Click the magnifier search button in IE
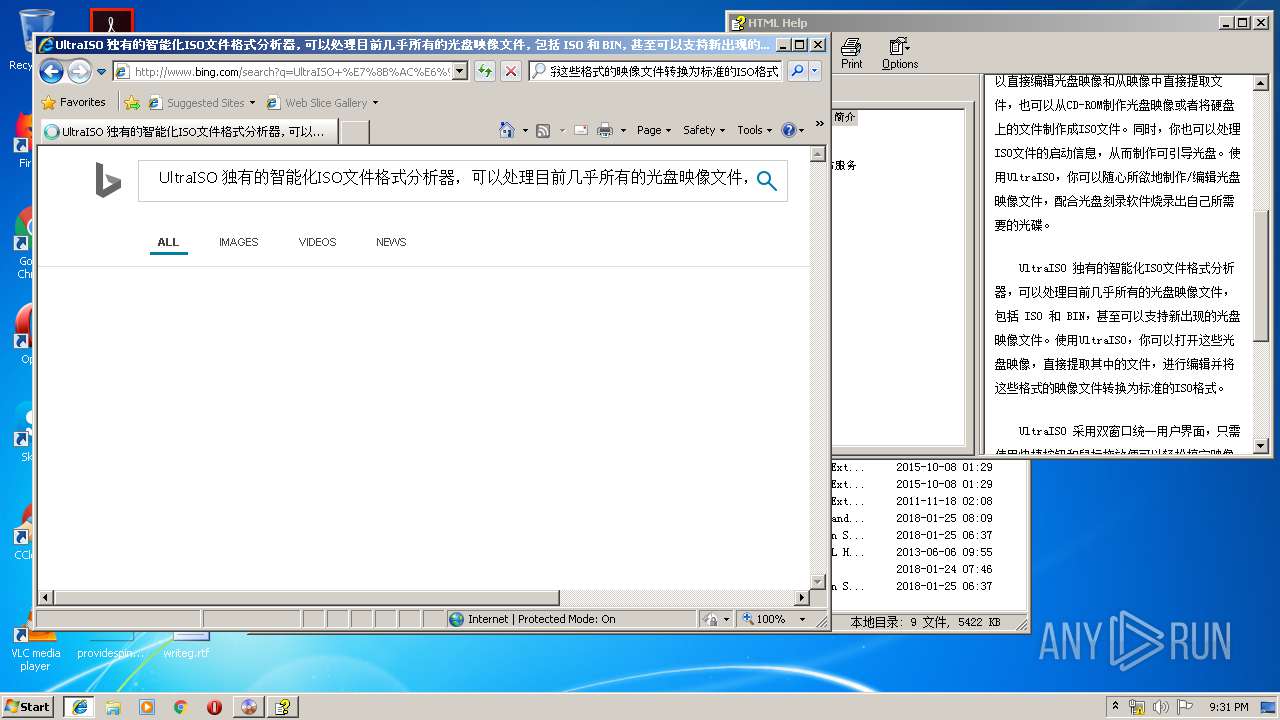The width and height of the screenshot is (1280, 720). point(797,71)
